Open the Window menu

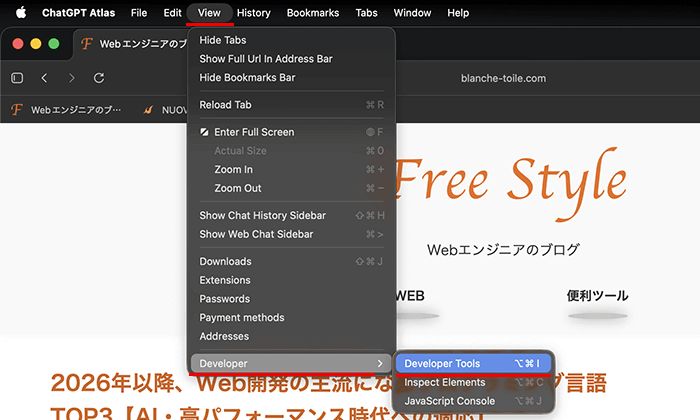(x=412, y=13)
